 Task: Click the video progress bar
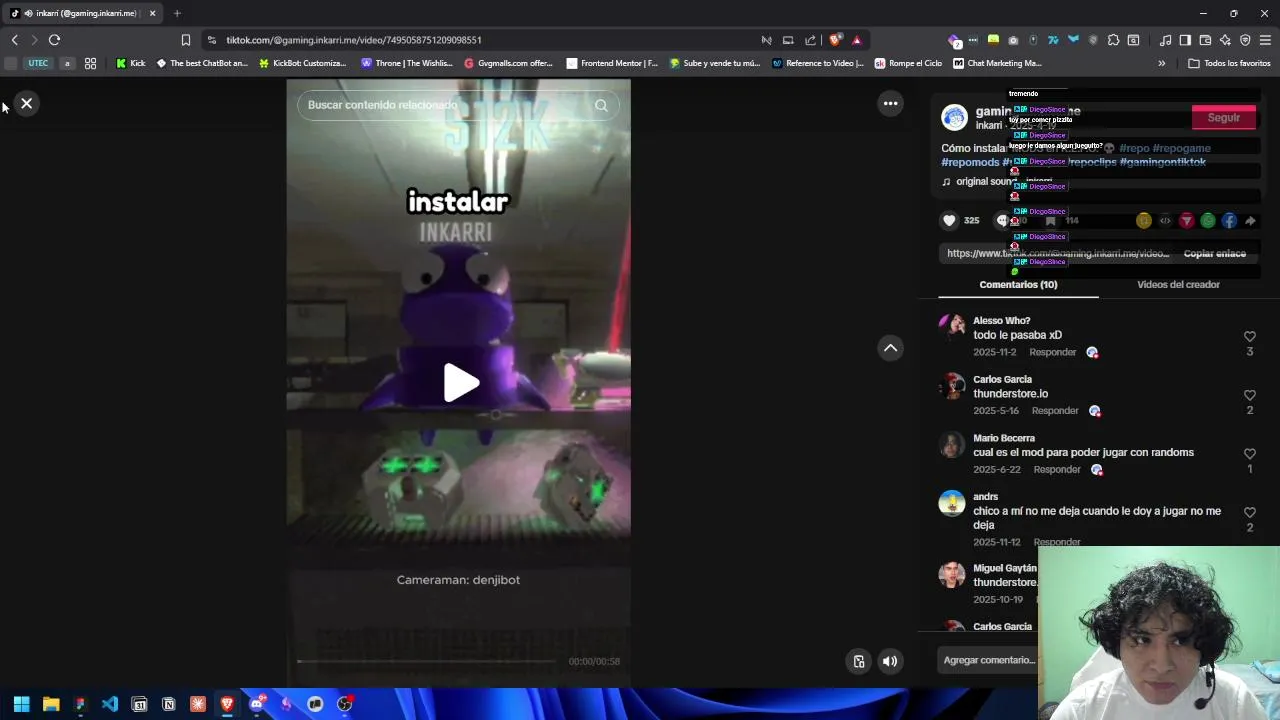pyautogui.click(x=427, y=661)
